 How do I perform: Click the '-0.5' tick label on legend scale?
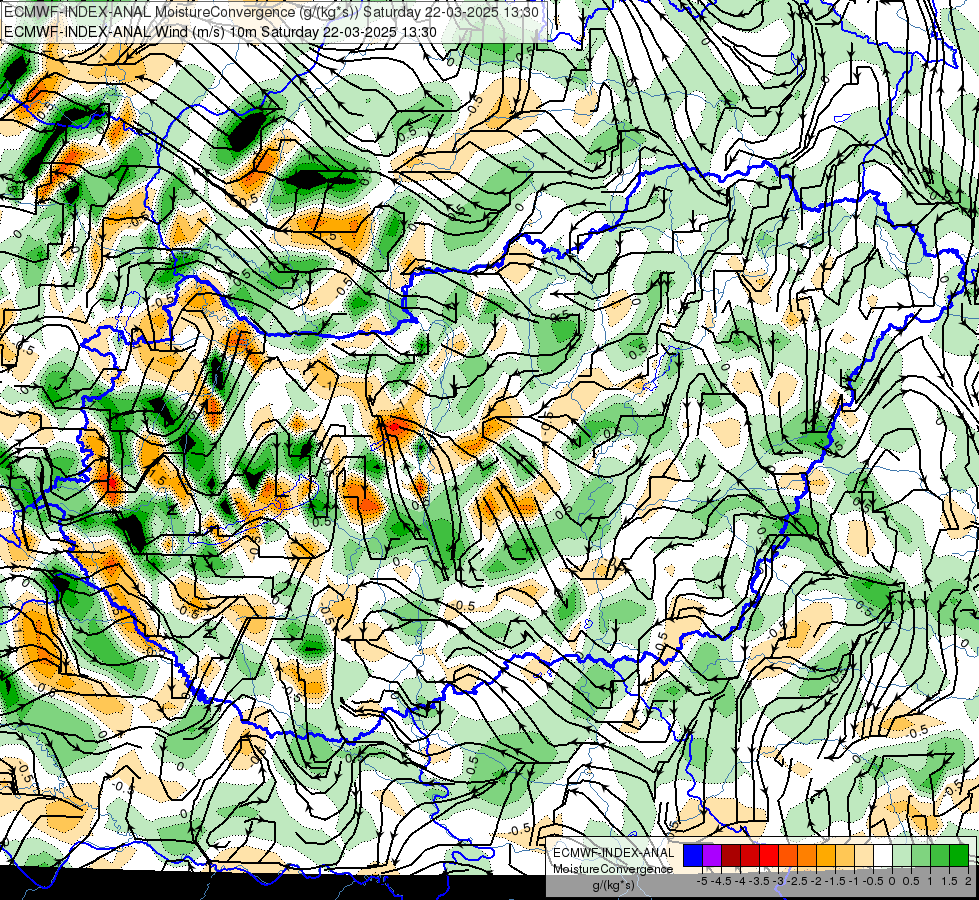pos(873,881)
